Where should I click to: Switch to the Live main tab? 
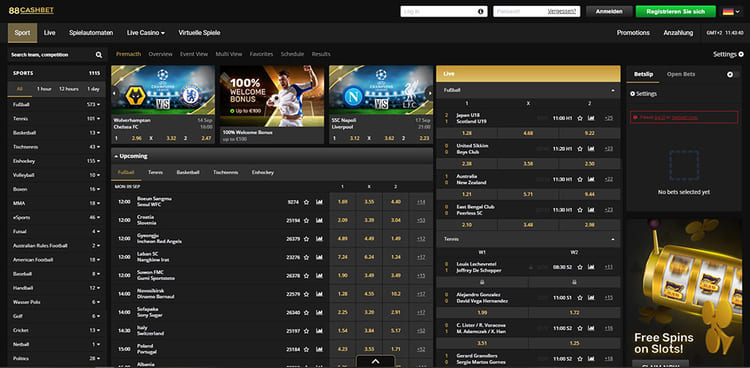(50, 33)
